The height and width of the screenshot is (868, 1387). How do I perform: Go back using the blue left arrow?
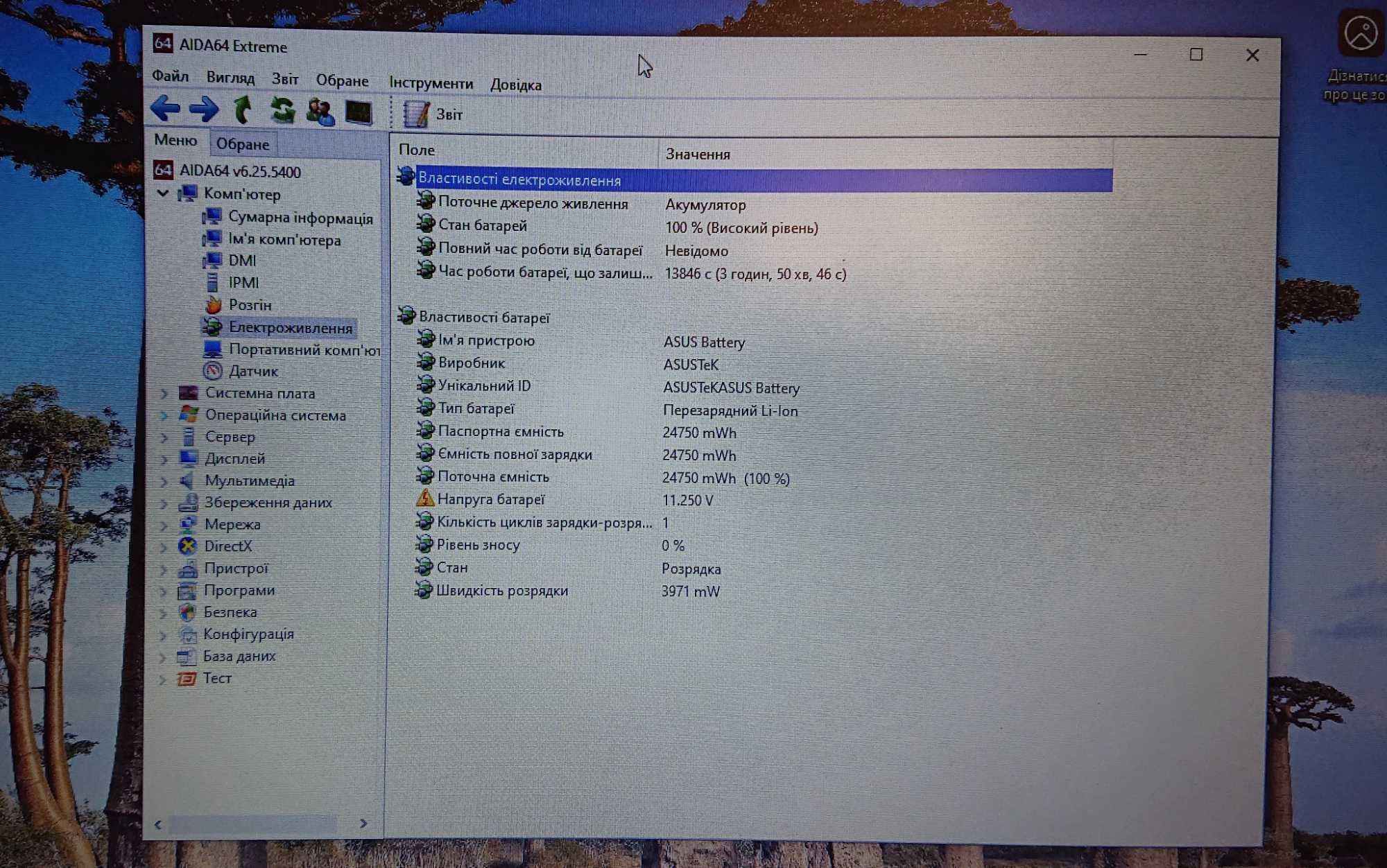coord(165,109)
